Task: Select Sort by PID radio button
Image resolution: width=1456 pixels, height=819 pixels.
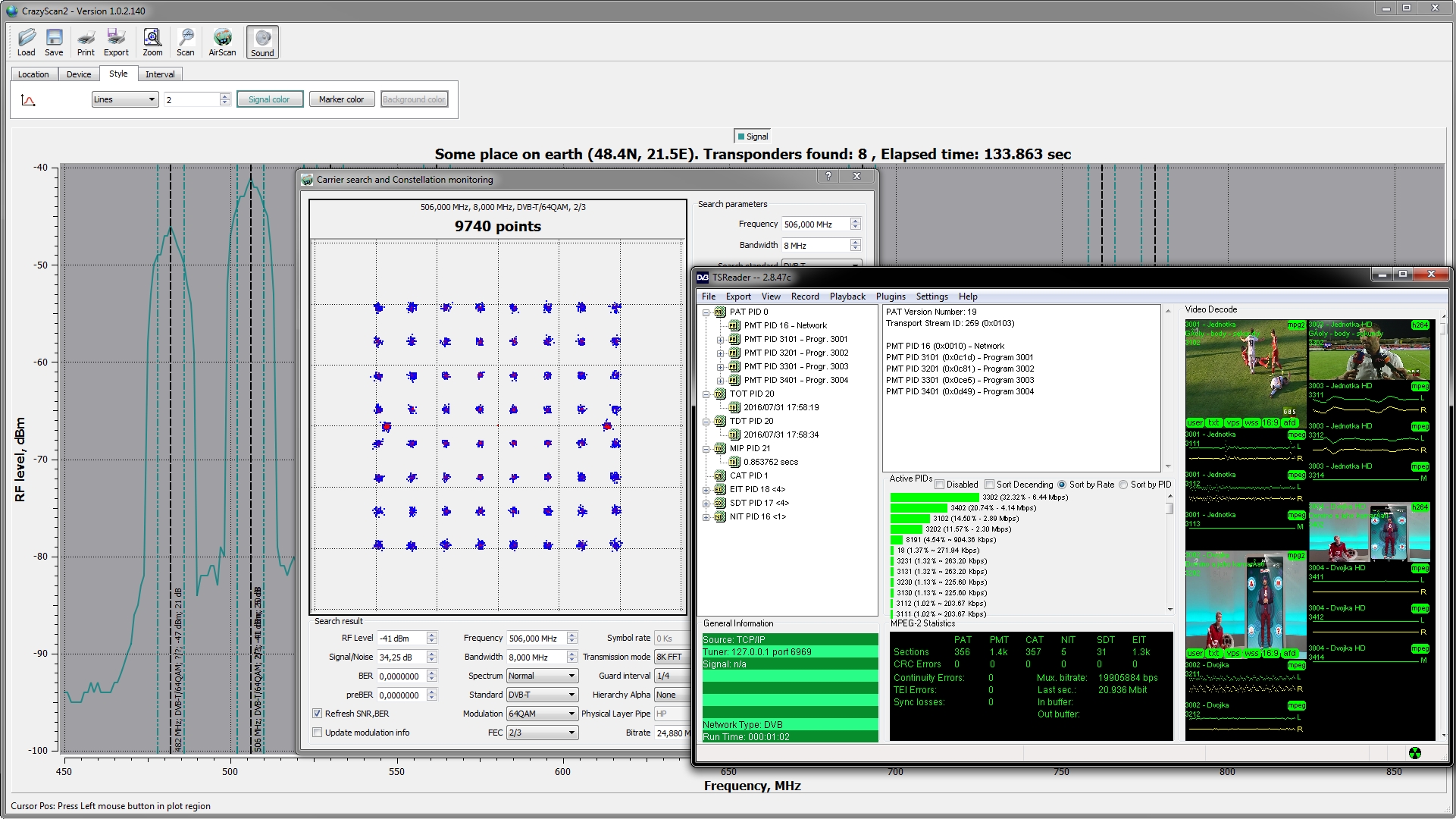Action: point(1123,485)
